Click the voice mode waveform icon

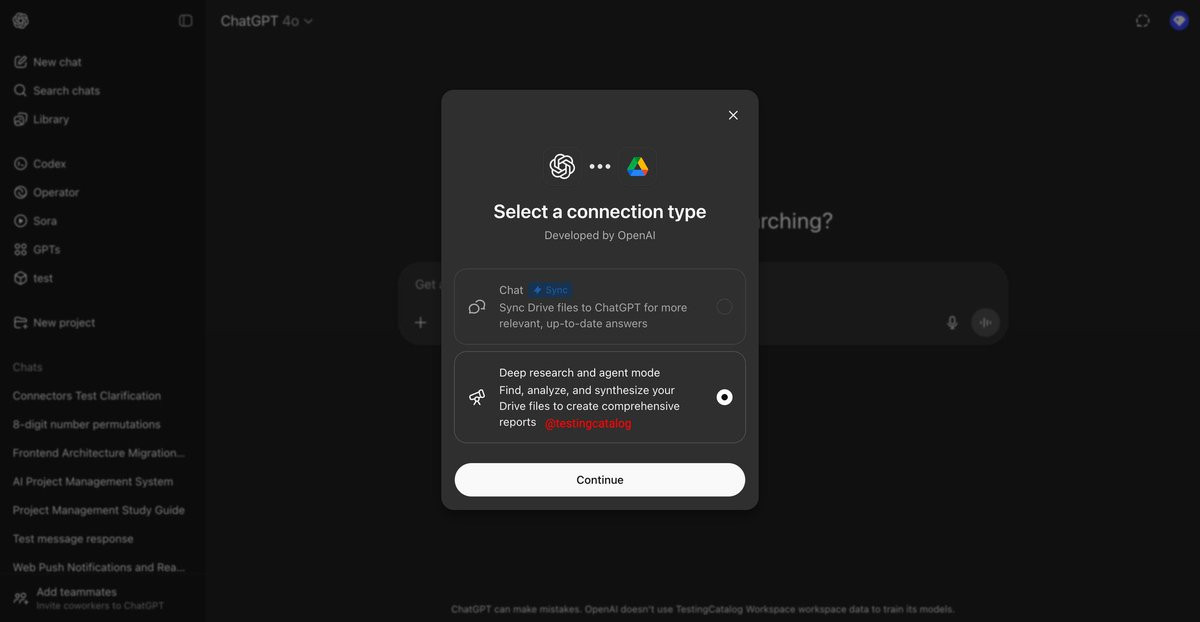[x=985, y=322]
